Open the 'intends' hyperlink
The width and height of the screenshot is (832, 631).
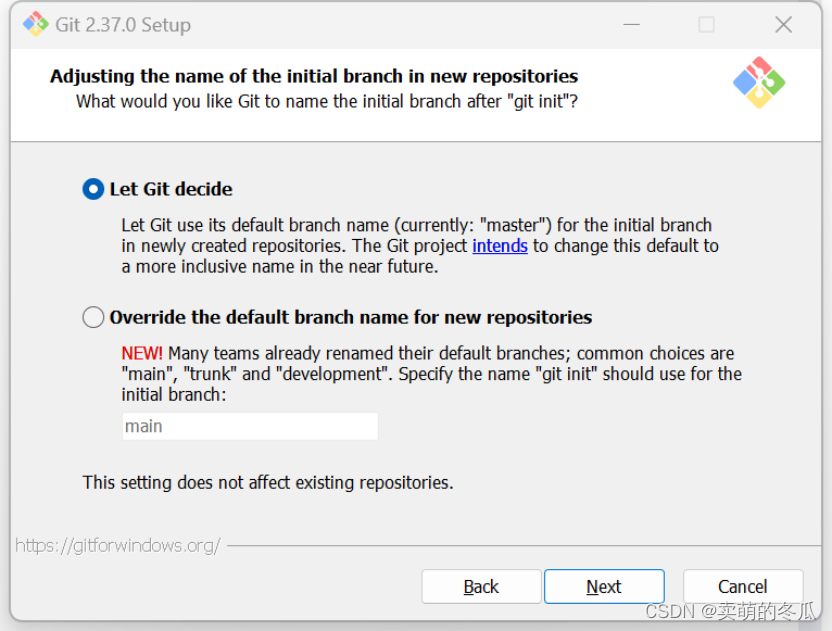click(x=500, y=246)
